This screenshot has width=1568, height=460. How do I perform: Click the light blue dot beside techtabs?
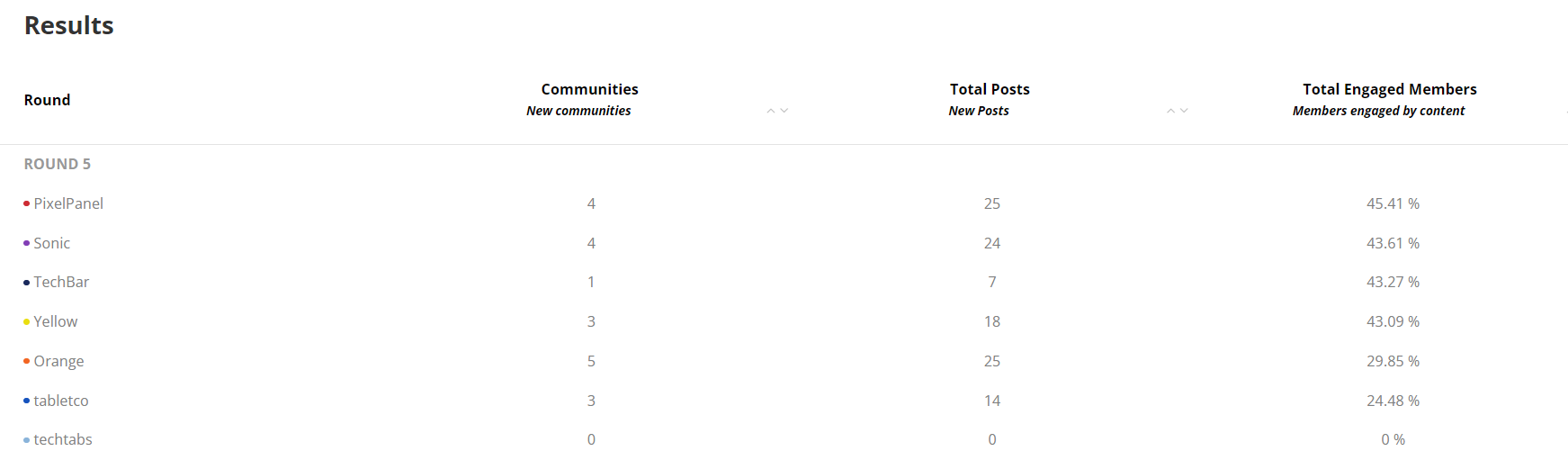(26, 440)
